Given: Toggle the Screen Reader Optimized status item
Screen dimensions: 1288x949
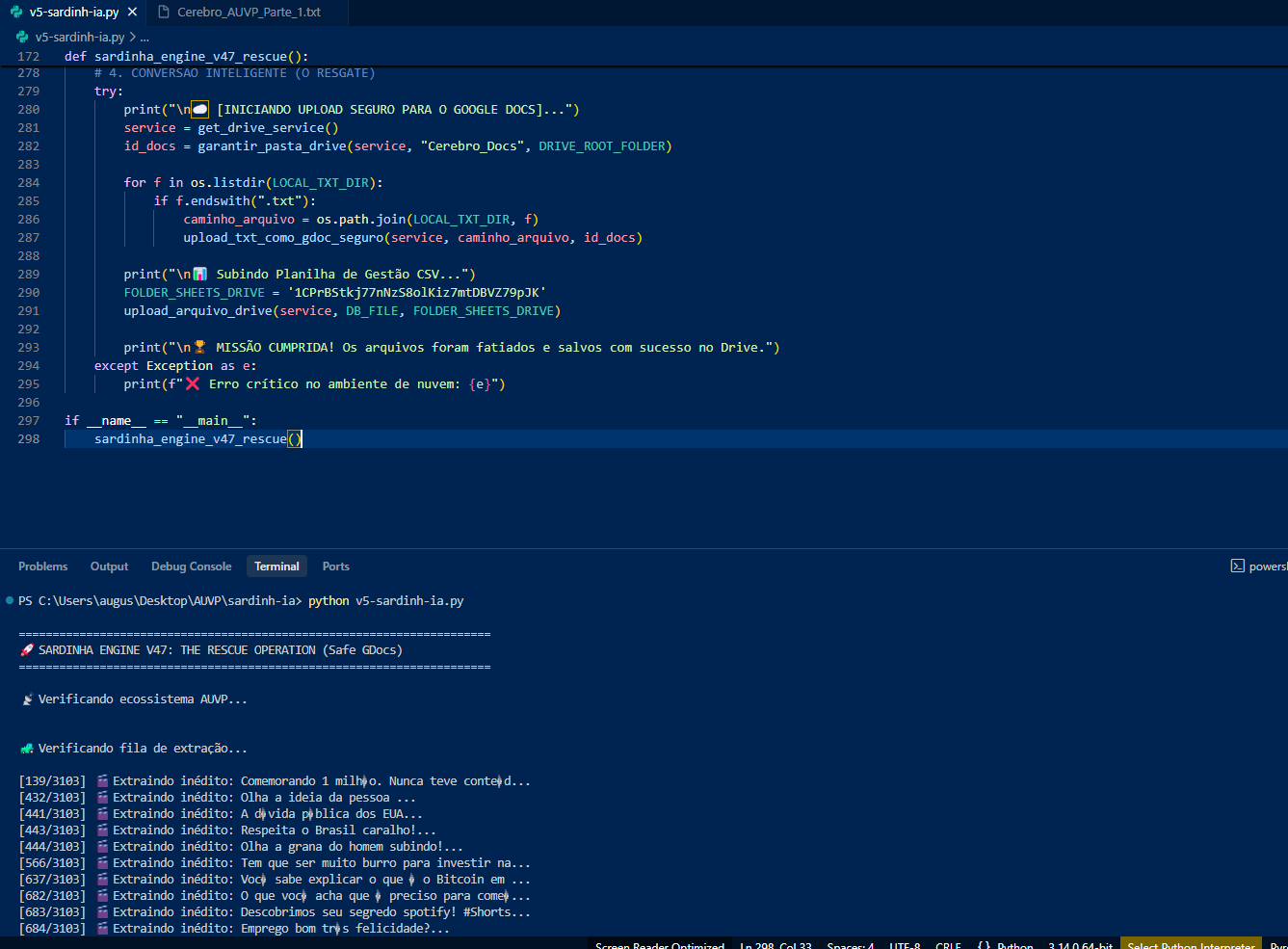Looking at the screenshot, I should click(x=659, y=945).
